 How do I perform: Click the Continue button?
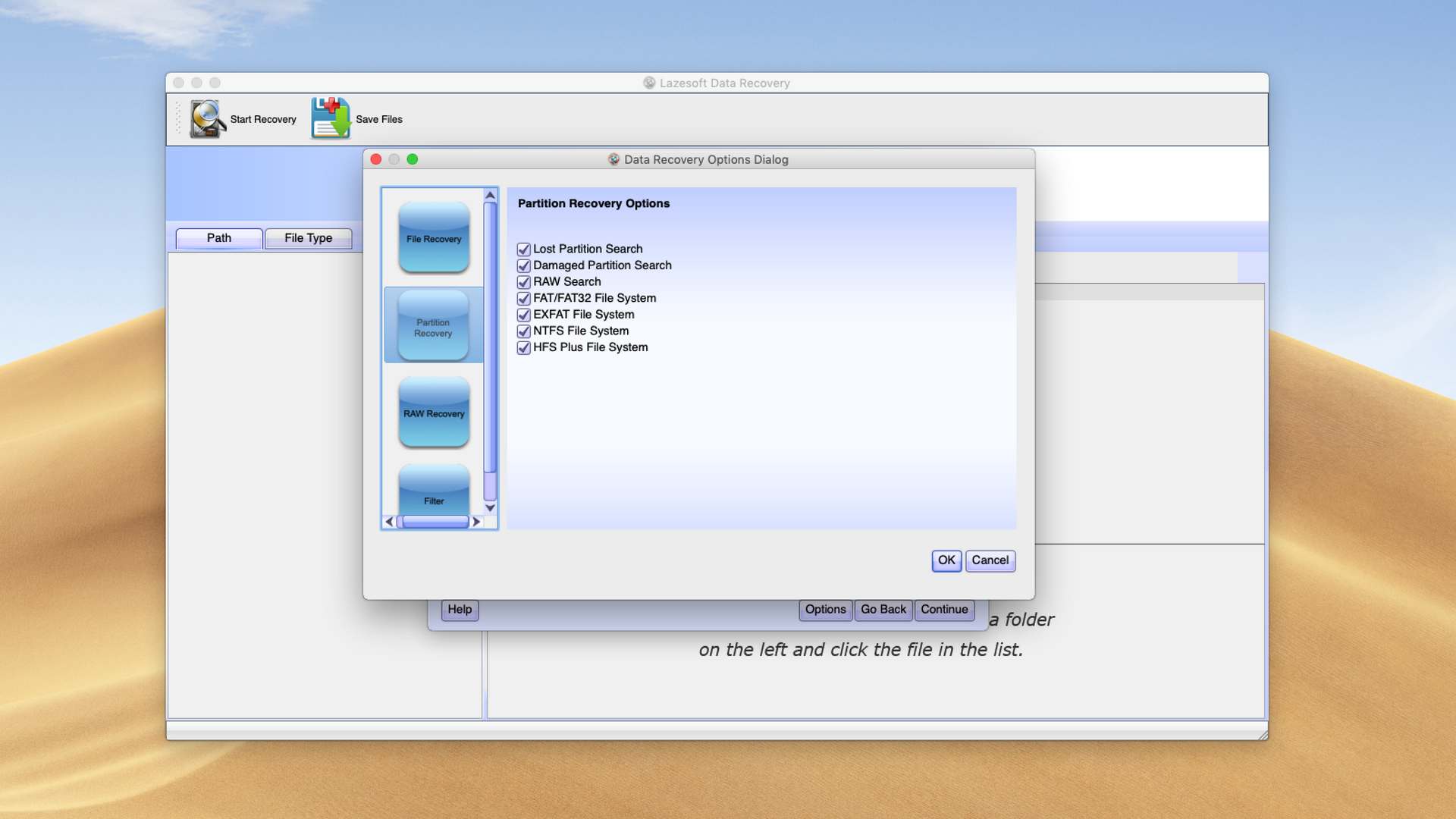(x=944, y=610)
